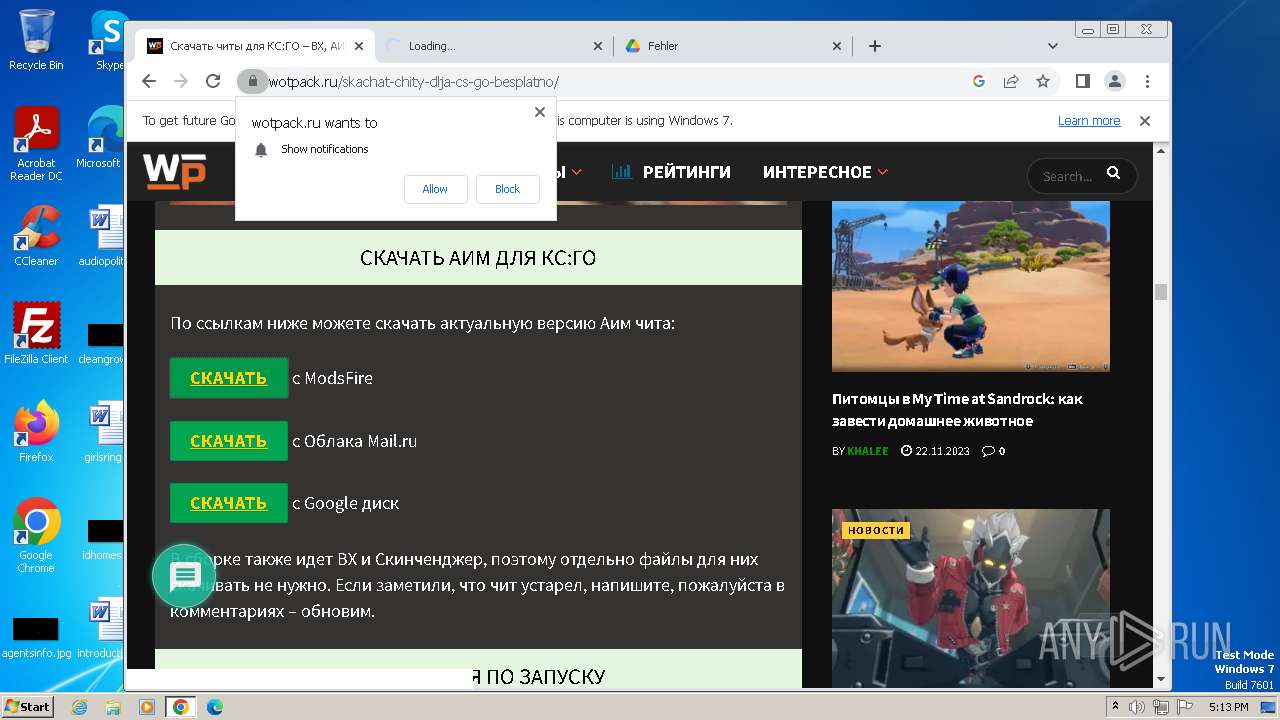
Task: Click the browser forward arrow
Action: [x=181, y=81]
